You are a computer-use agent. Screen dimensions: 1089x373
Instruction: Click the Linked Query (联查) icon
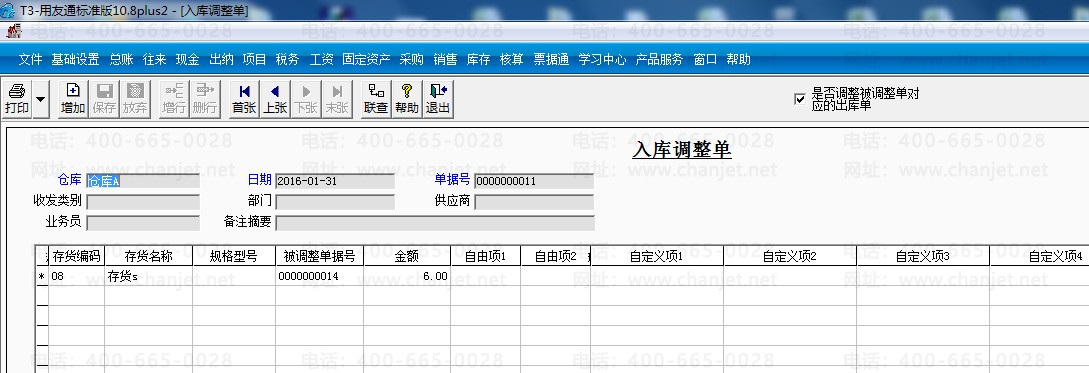(x=376, y=99)
